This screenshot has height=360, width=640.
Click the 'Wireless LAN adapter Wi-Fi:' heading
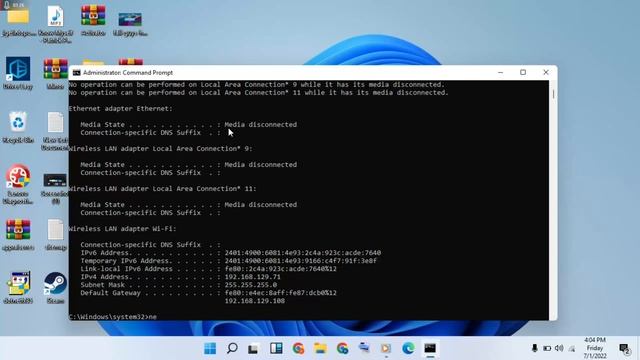[122, 229]
